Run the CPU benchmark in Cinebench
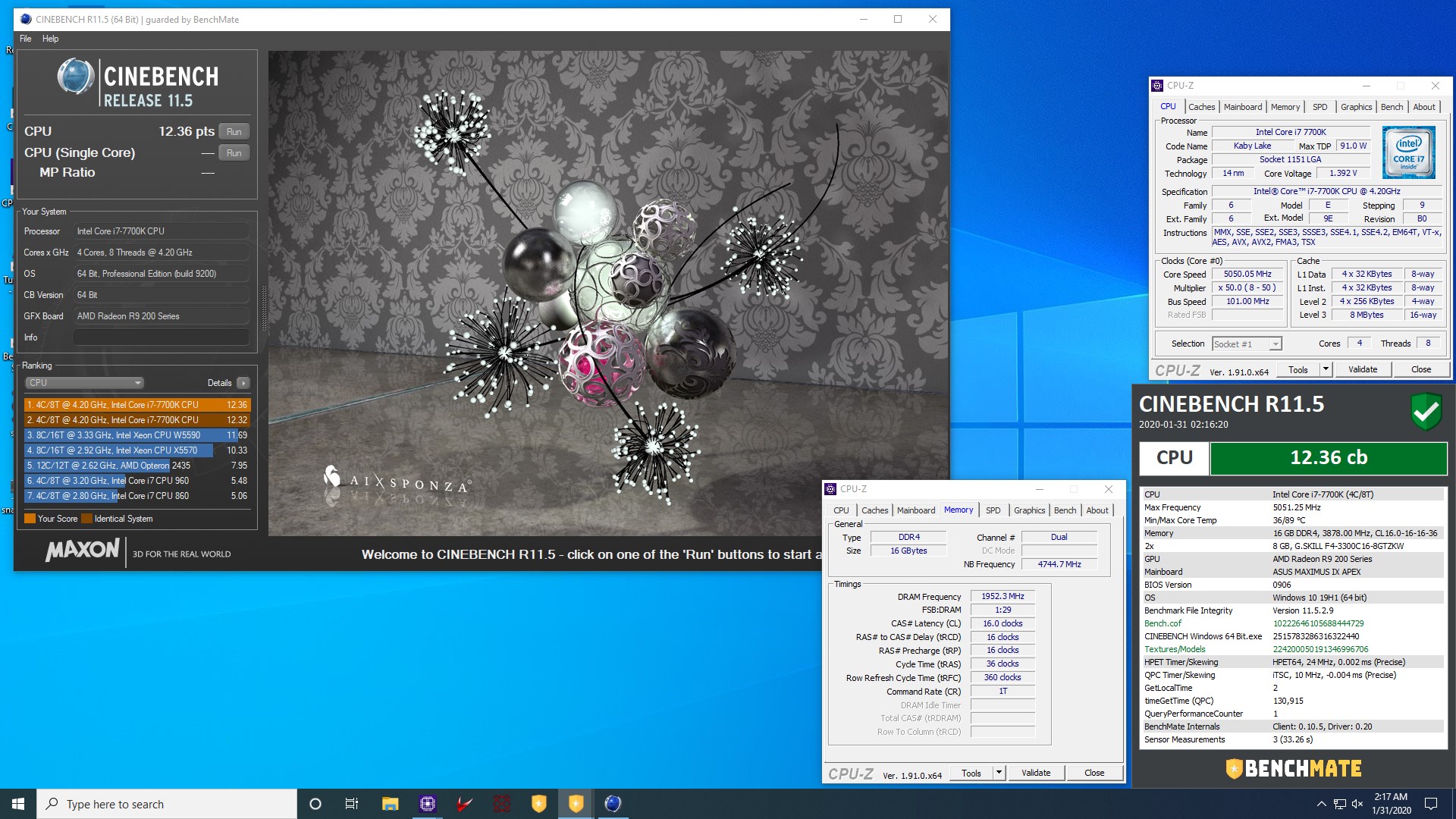This screenshot has height=819, width=1456. pyautogui.click(x=234, y=131)
